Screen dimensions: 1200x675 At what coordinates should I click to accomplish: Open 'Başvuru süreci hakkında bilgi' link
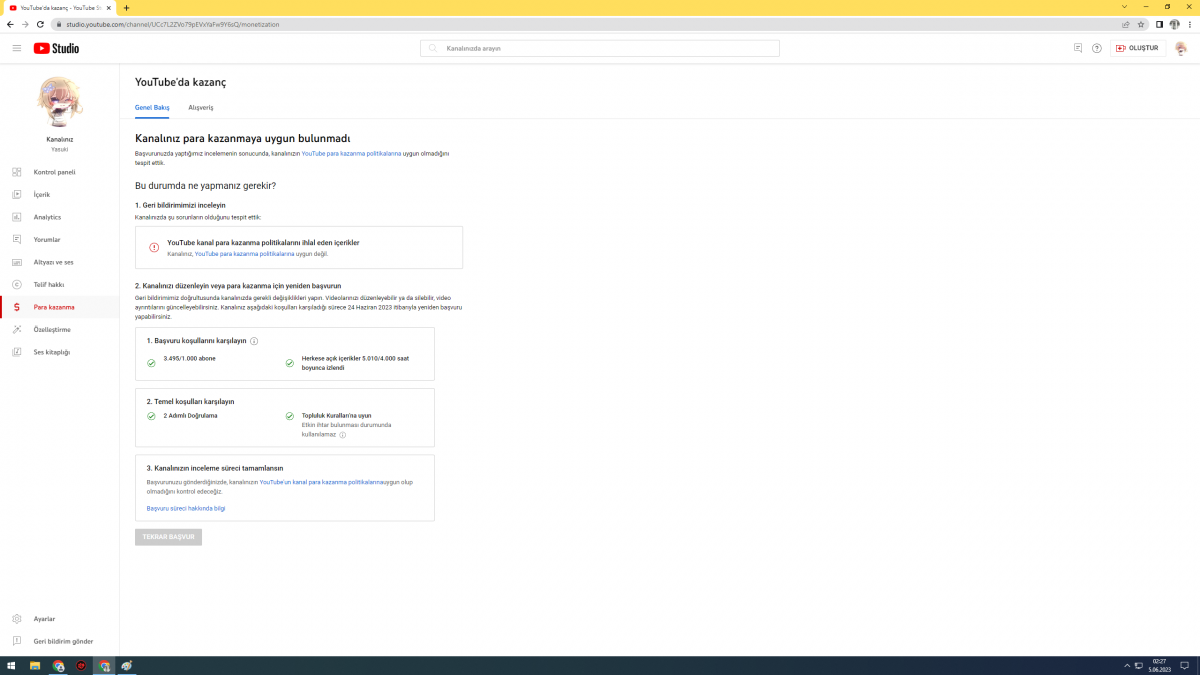click(x=186, y=508)
